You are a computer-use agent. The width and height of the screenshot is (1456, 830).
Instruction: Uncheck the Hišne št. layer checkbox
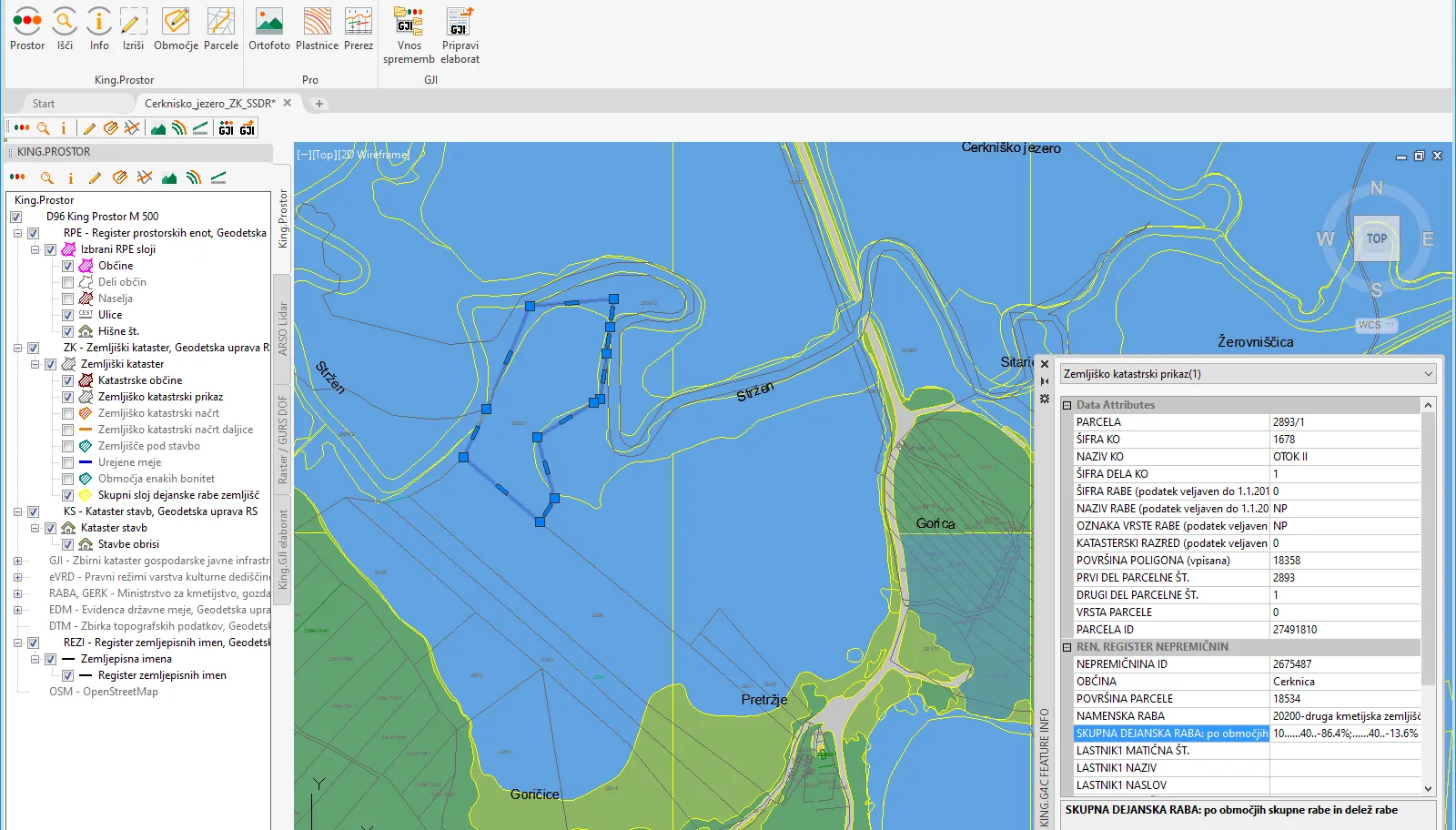(x=67, y=331)
